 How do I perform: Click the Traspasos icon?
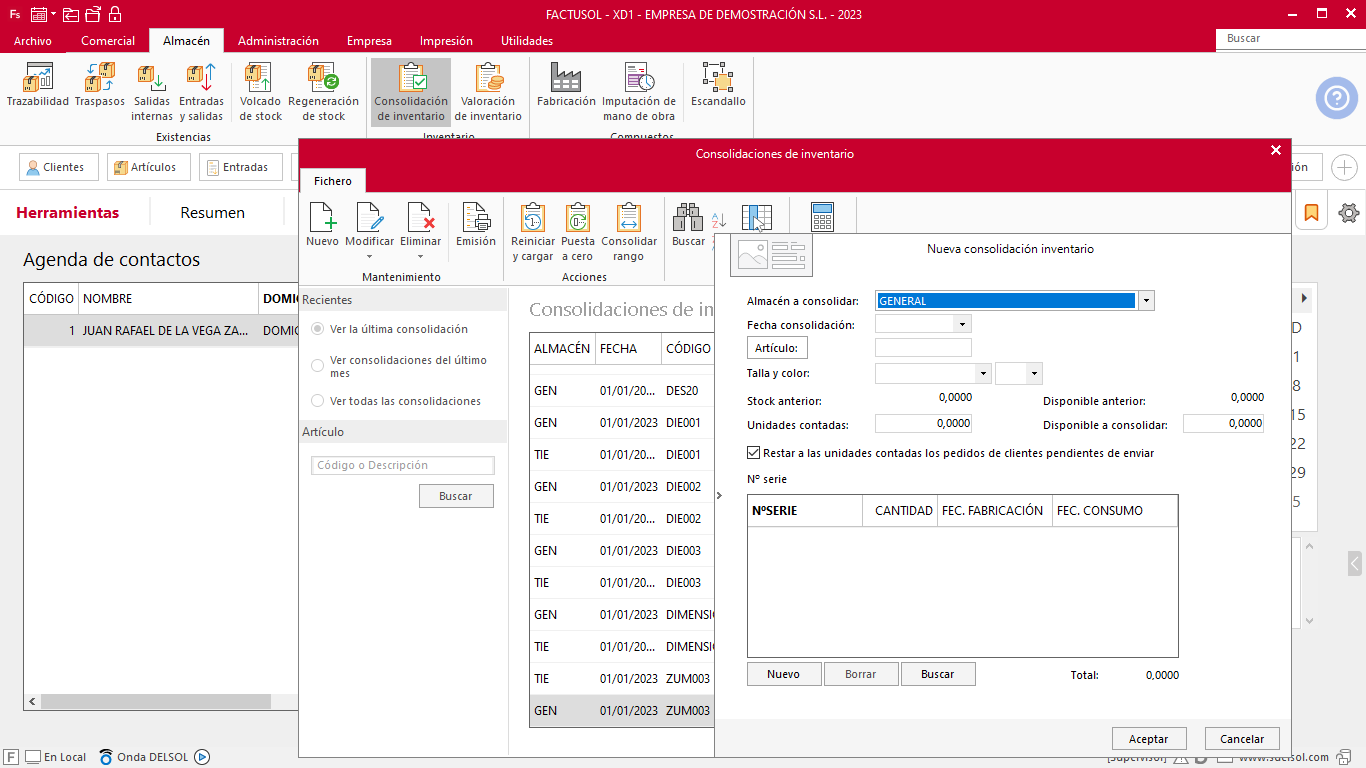pyautogui.click(x=100, y=85)
